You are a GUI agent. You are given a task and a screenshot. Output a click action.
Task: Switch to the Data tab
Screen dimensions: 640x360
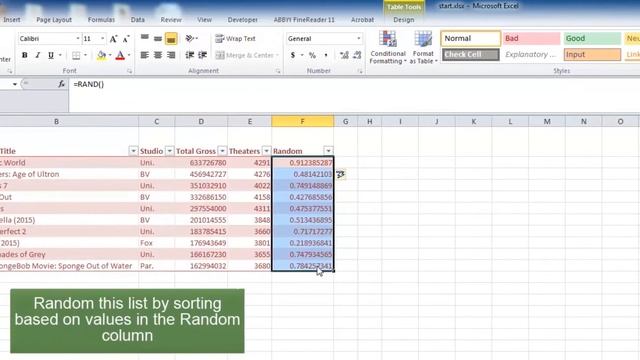138,20
